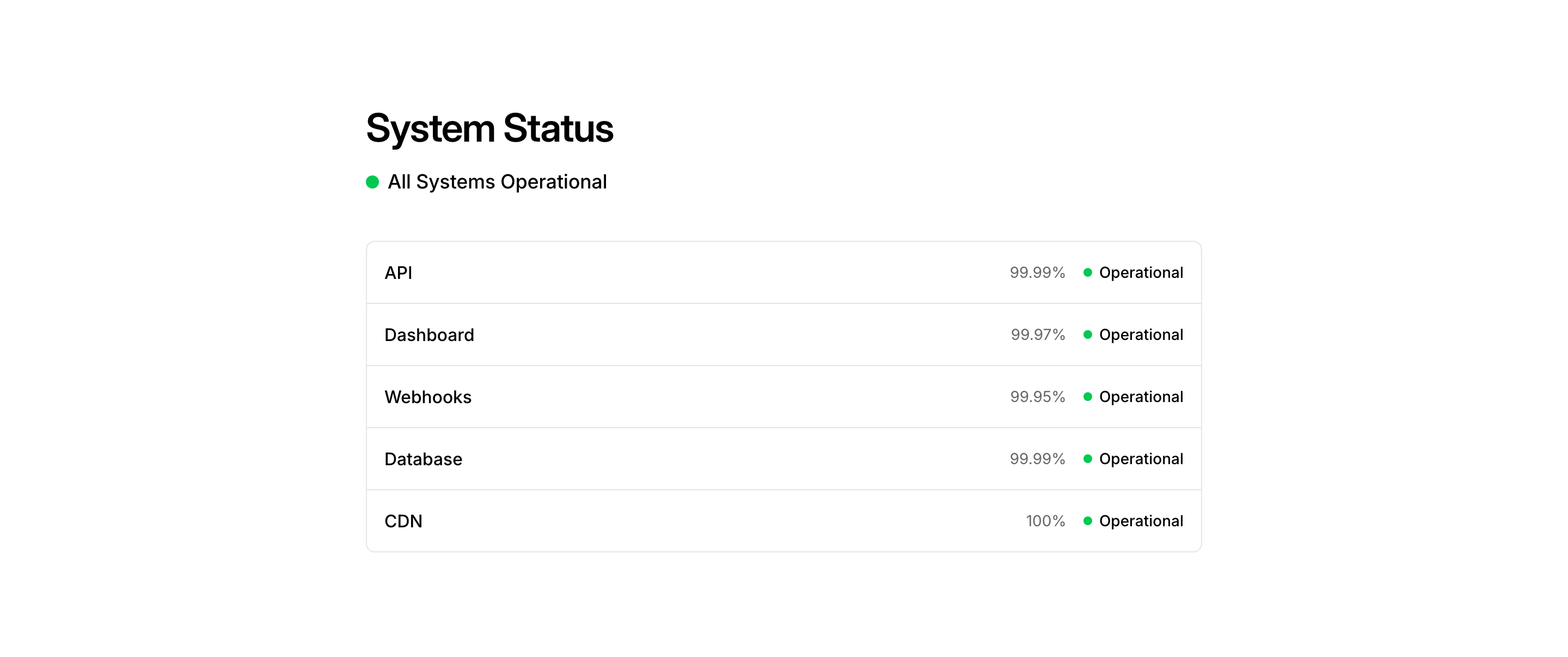
Task: Click the CDN uptime 100% value
Action: click(x=1045, y=521)
